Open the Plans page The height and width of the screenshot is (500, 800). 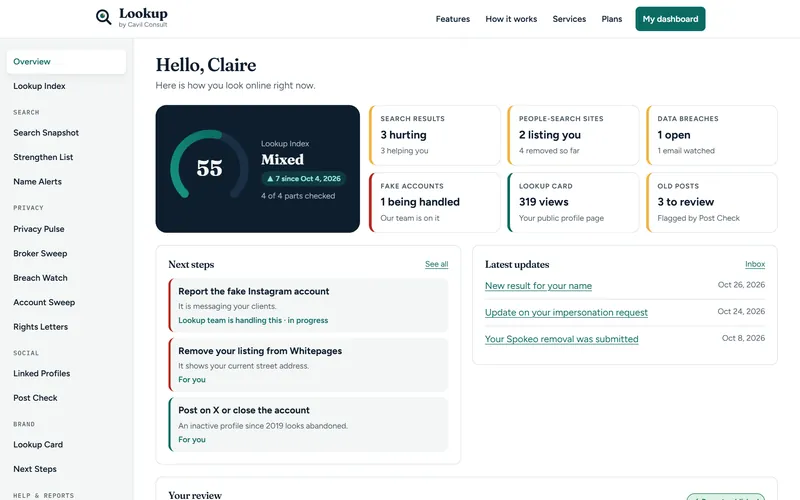point(611,19)
